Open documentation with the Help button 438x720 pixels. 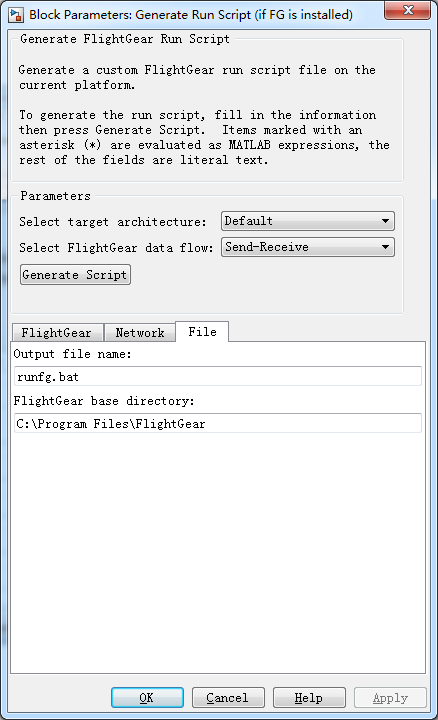pos(309,698)
